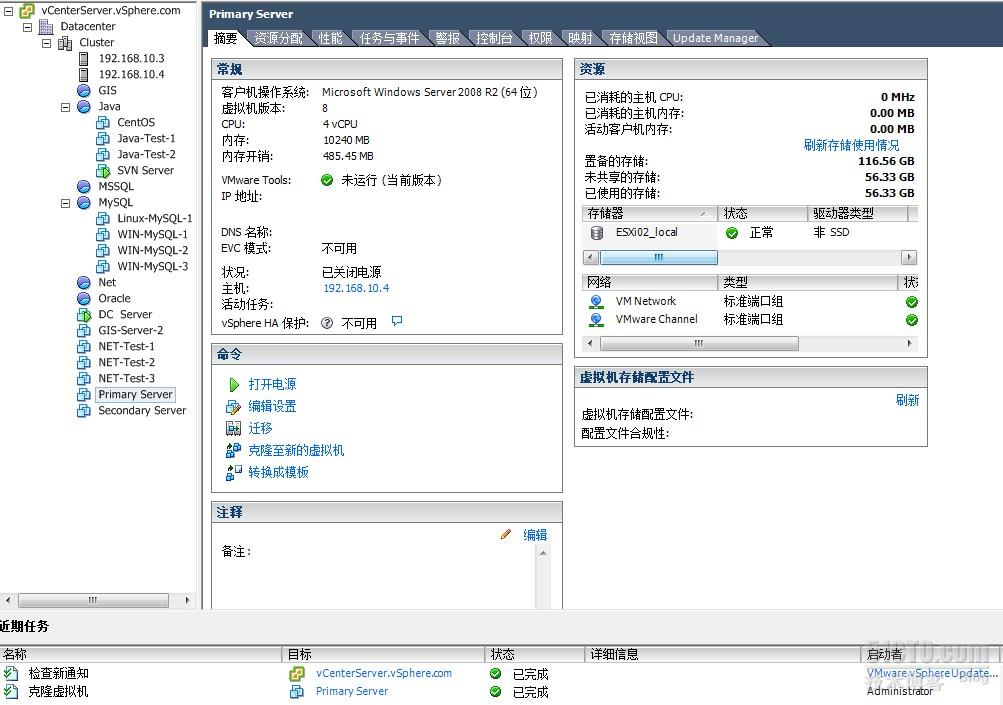Sort by the 存储器 column header
The image size is (1003, 705).
pos(649,213)
